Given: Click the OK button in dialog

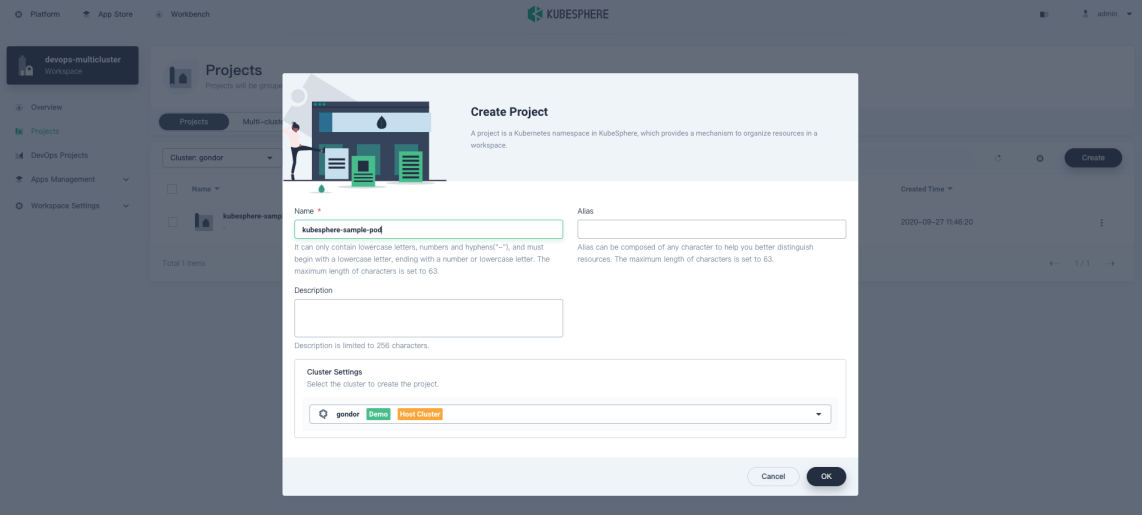Looking at the screenshot, I should coord(826,476).
